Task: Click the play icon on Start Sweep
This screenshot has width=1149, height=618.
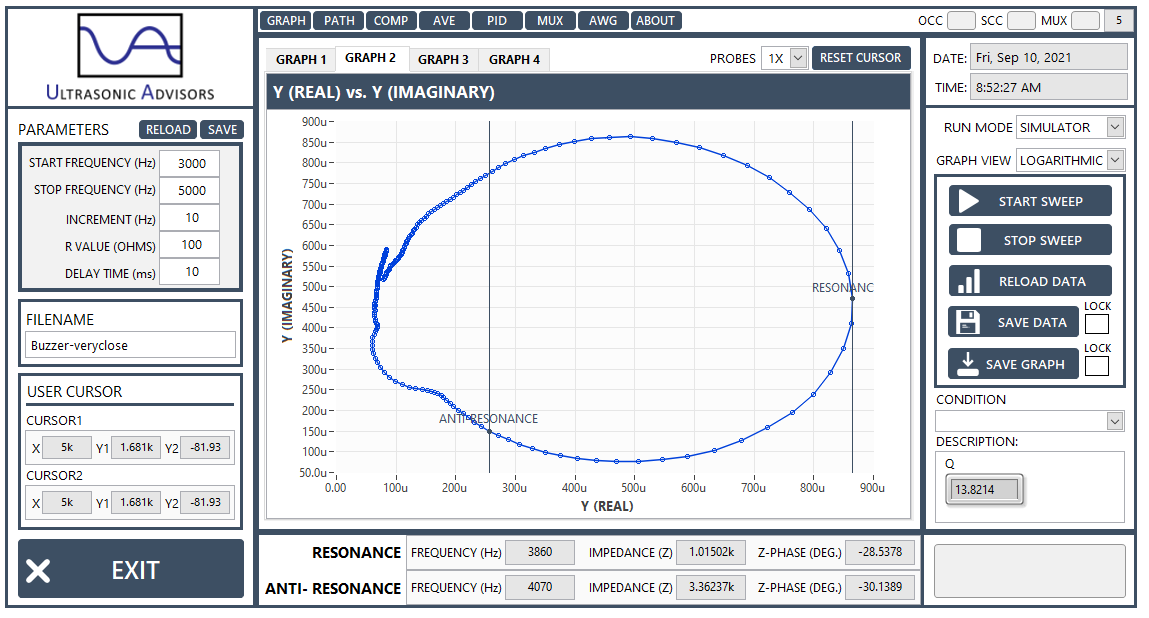Action: point(969,202)
